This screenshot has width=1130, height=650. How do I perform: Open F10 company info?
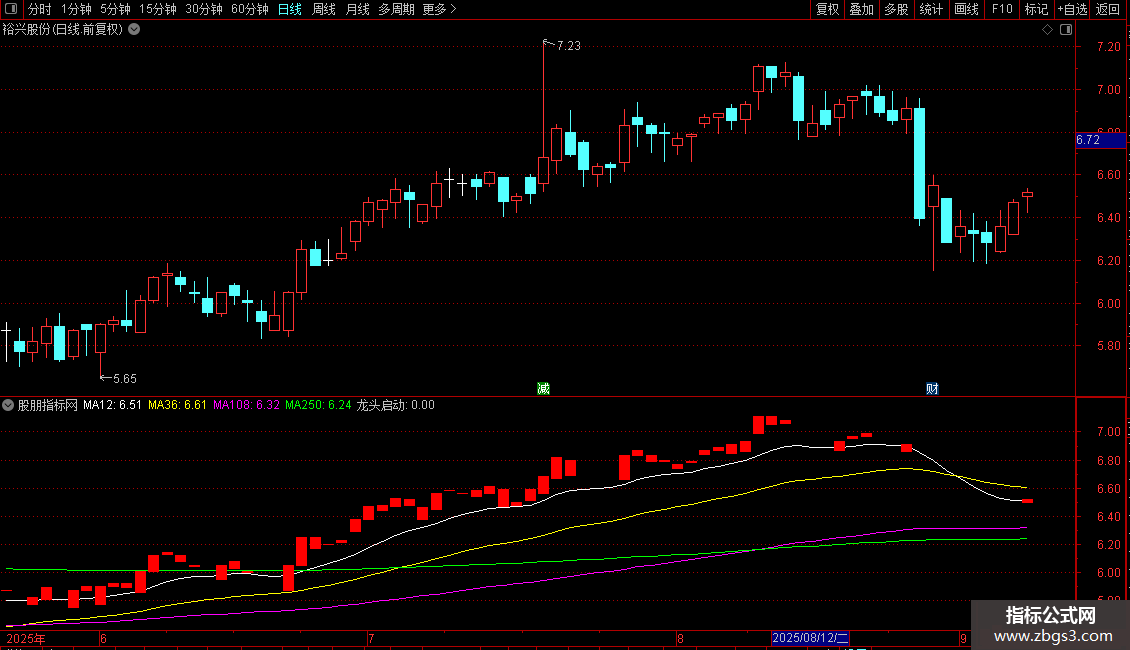[1002, 9]
